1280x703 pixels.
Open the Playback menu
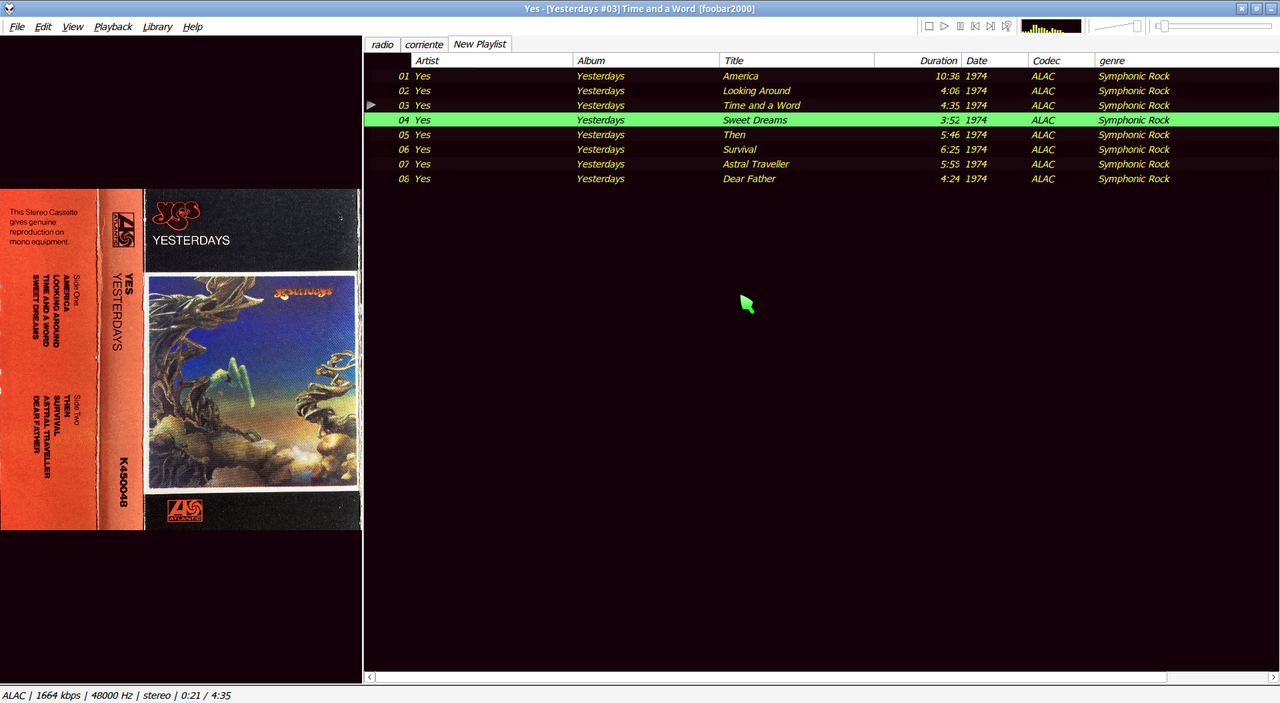click(x=113, y=27)
